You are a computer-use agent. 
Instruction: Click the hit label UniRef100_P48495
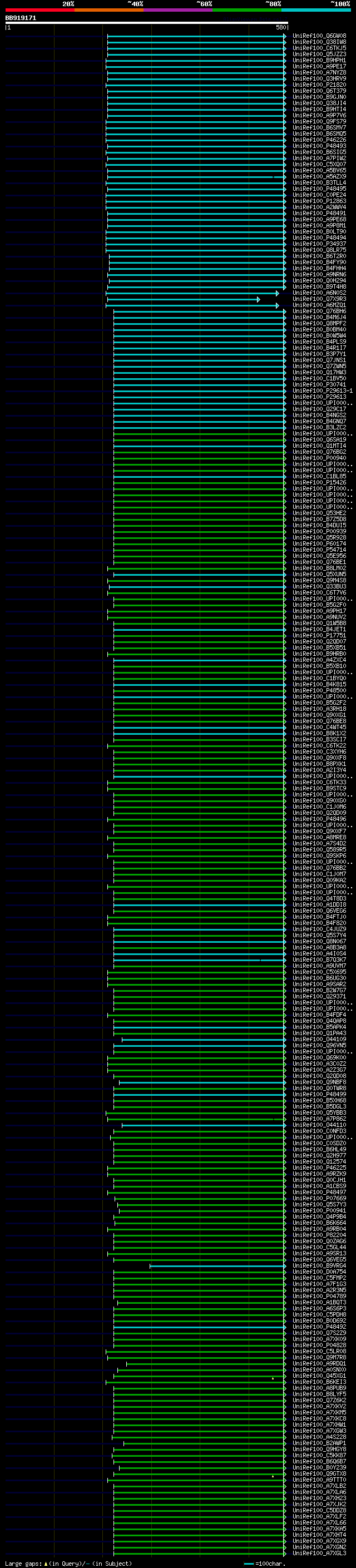[x=319, y=189]
